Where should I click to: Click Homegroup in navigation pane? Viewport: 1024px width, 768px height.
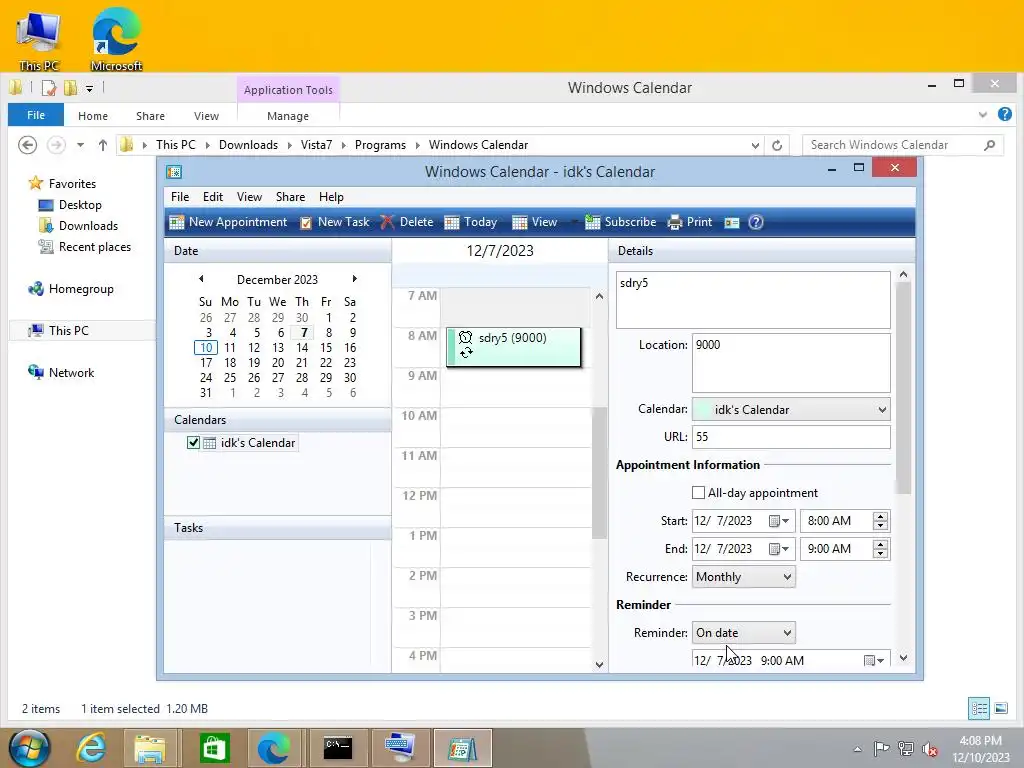[x=81, y=289]
